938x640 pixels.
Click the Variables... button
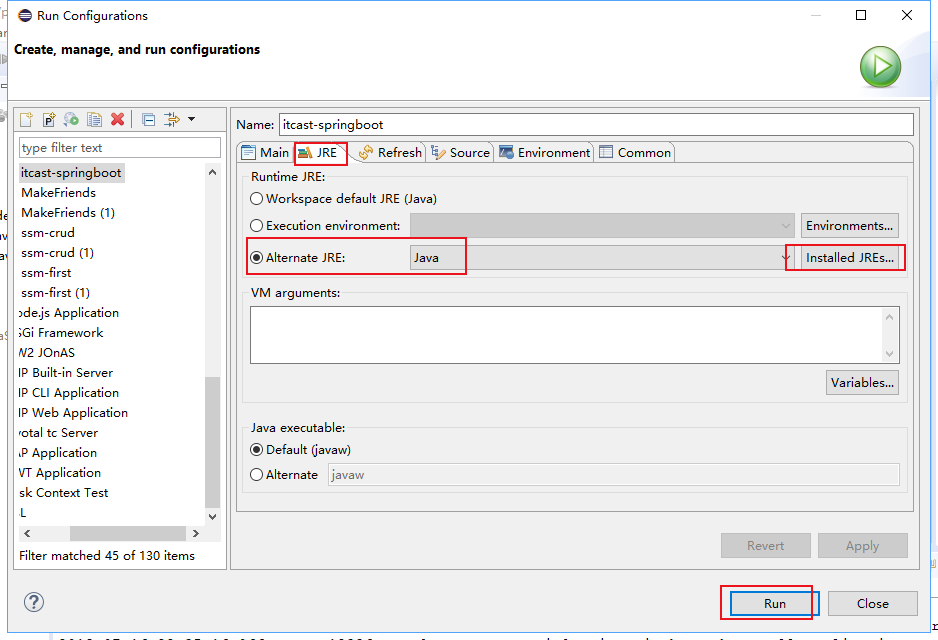(x=862, y=383)
